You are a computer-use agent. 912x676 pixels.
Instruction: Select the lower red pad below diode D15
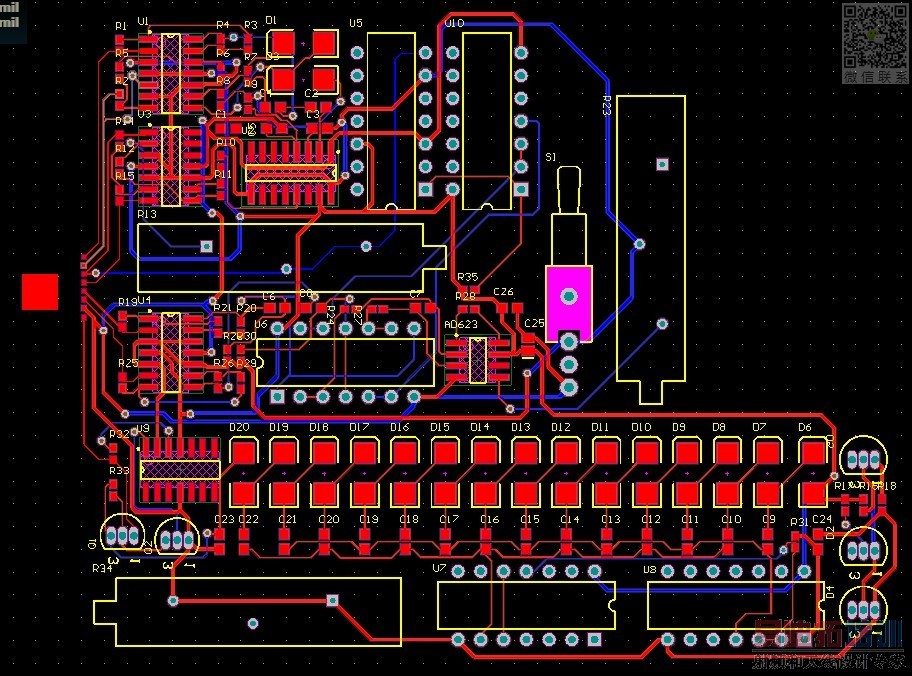tap(445, 494)
